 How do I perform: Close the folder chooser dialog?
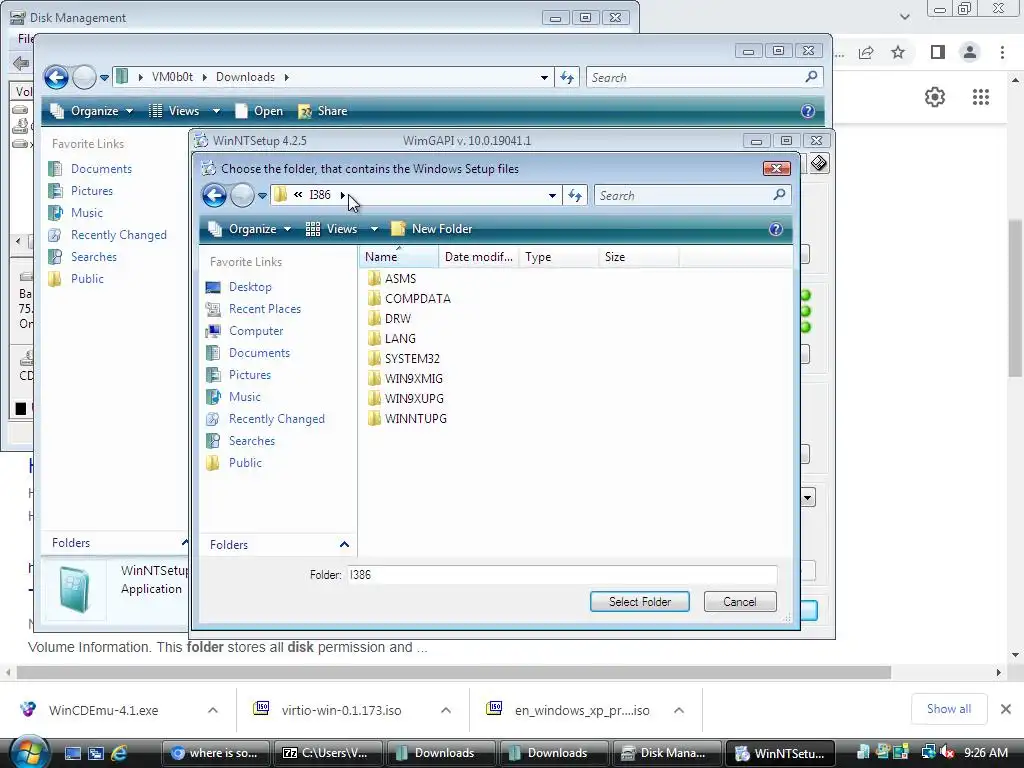pyautogui.click(x=776, y=168)
